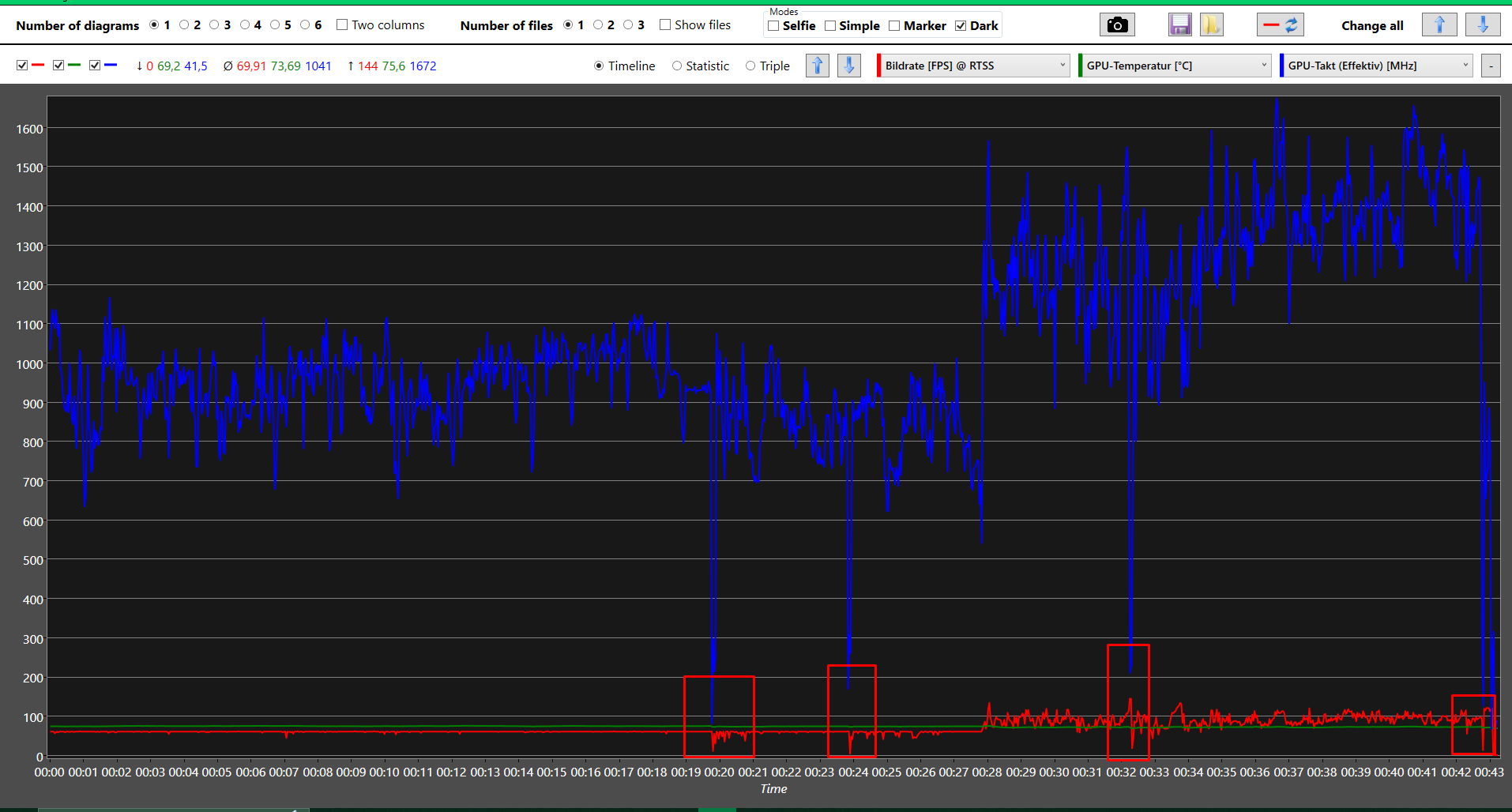Take a screenshot with the camera icon

click(1117, 25)
